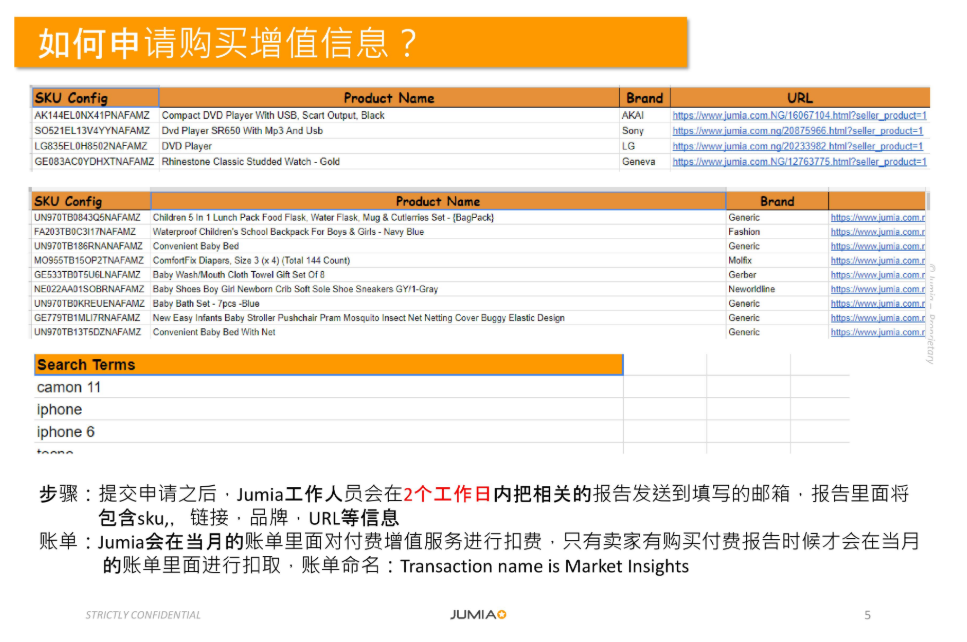The image size is (967, 642).
Task: Select the SKU Config header in the second table
Action: pos(91,201)
